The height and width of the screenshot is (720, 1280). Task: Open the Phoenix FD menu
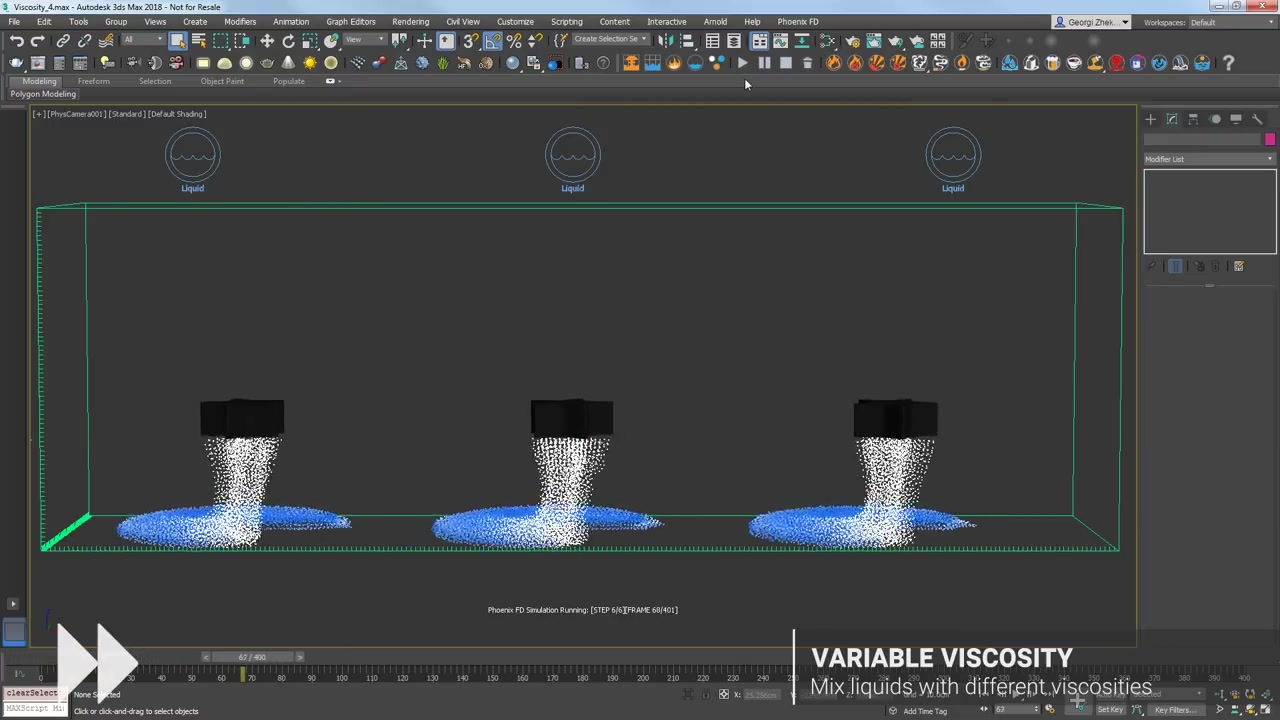(x=797, y=21)
